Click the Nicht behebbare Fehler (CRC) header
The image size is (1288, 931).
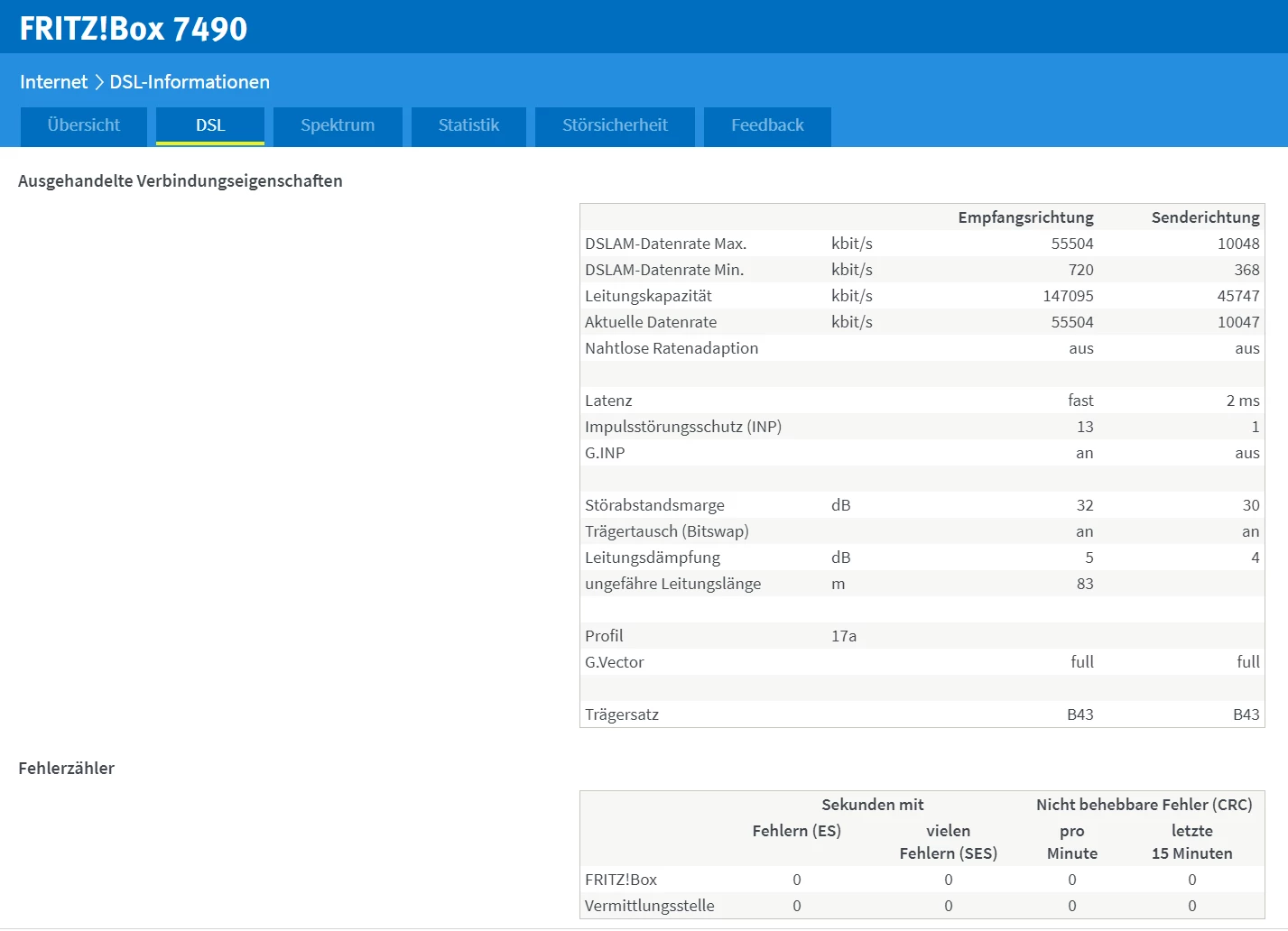(1144, 805)
